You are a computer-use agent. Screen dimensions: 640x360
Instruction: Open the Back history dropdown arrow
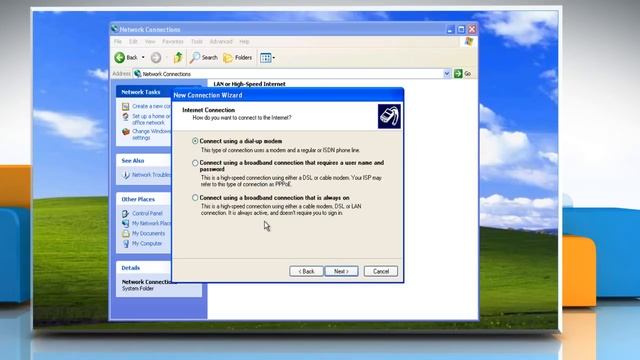pyautogui.click(x=143, y=58)
